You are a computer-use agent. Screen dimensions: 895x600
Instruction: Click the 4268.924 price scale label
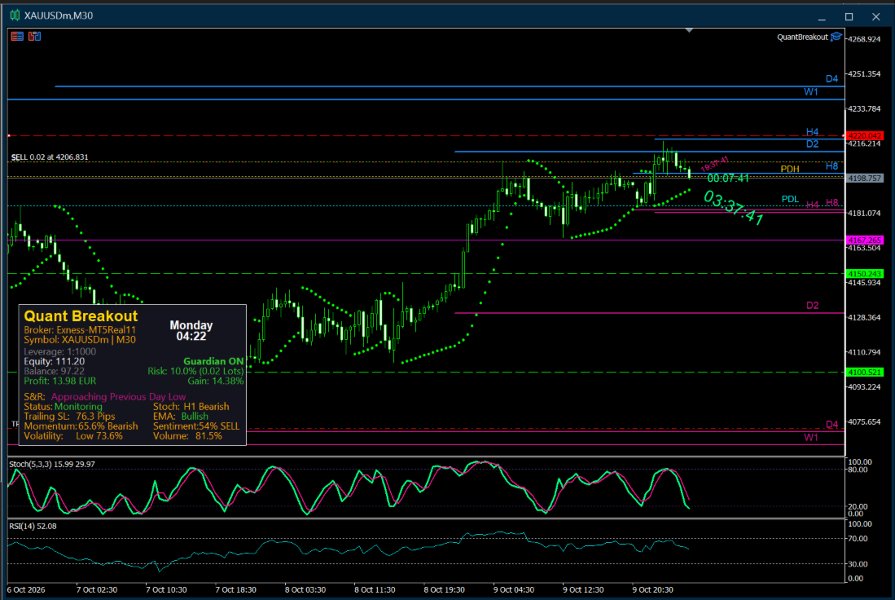(864, 39)
